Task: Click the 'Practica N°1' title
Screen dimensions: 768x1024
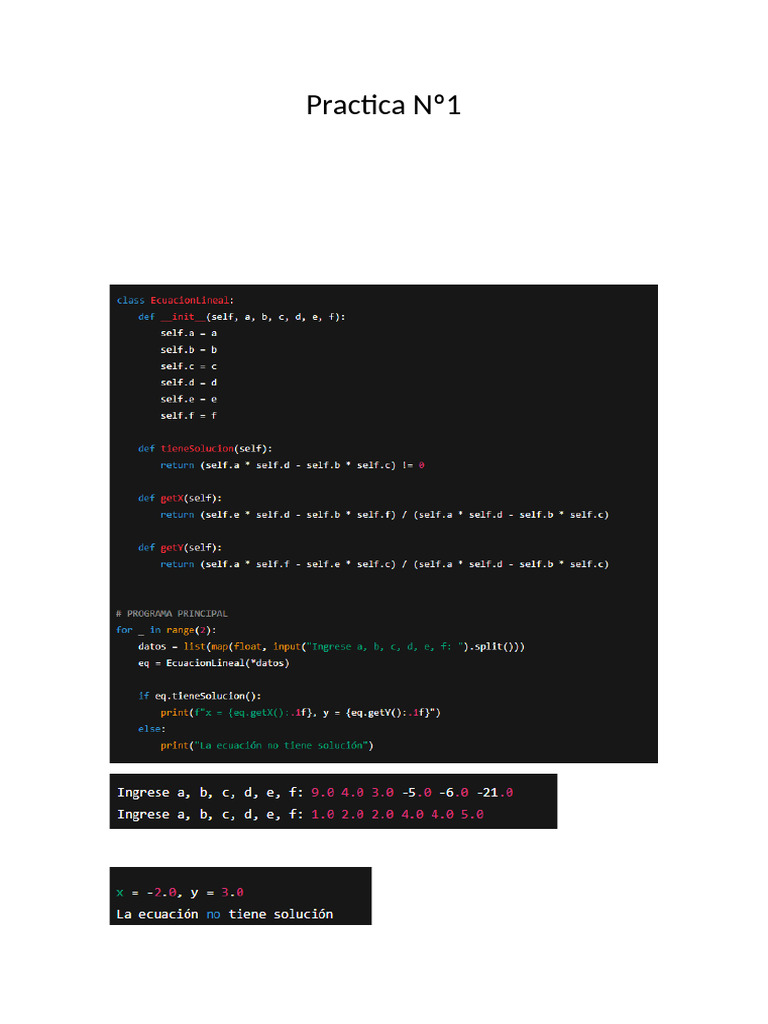Action: (x=383, y=105)
